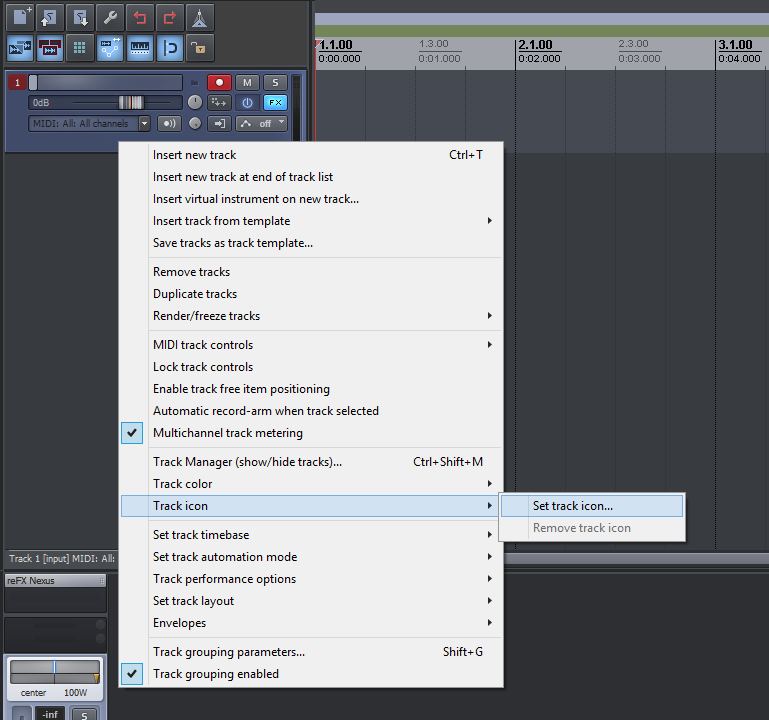Record-arm track 1
769x720 pixels.
coord(219,82)
